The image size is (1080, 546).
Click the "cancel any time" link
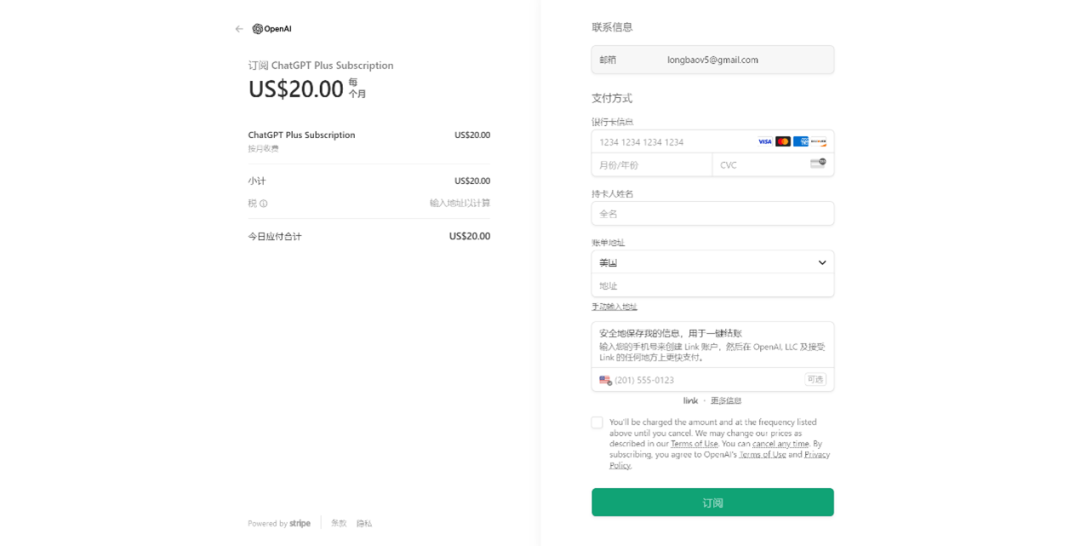pos(780,444)
